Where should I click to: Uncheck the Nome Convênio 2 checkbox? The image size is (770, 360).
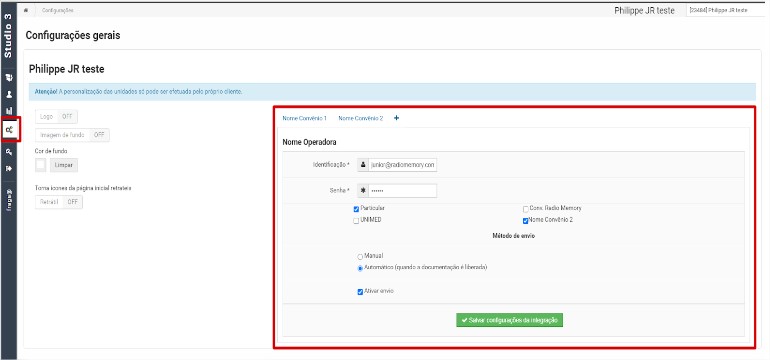(525, 221)
